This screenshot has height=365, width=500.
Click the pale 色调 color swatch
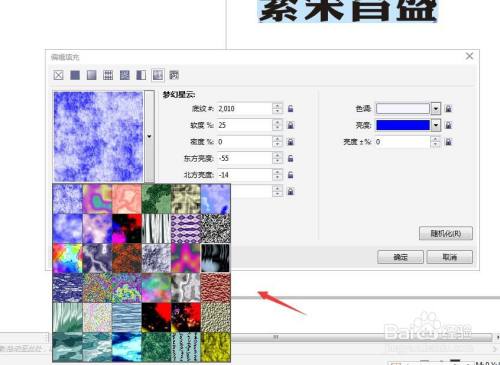coord(403,109)
